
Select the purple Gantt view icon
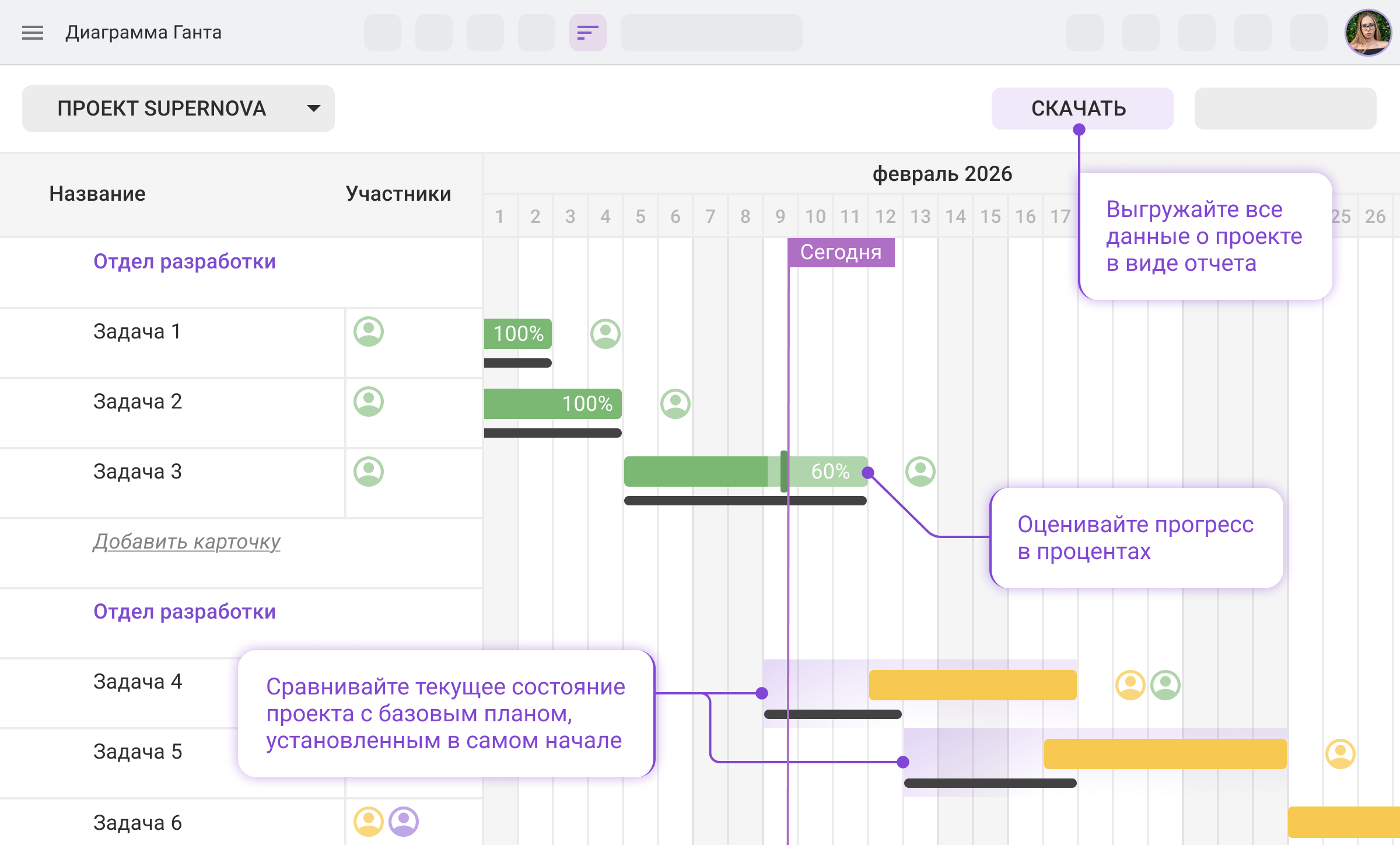tap(587, 33)
